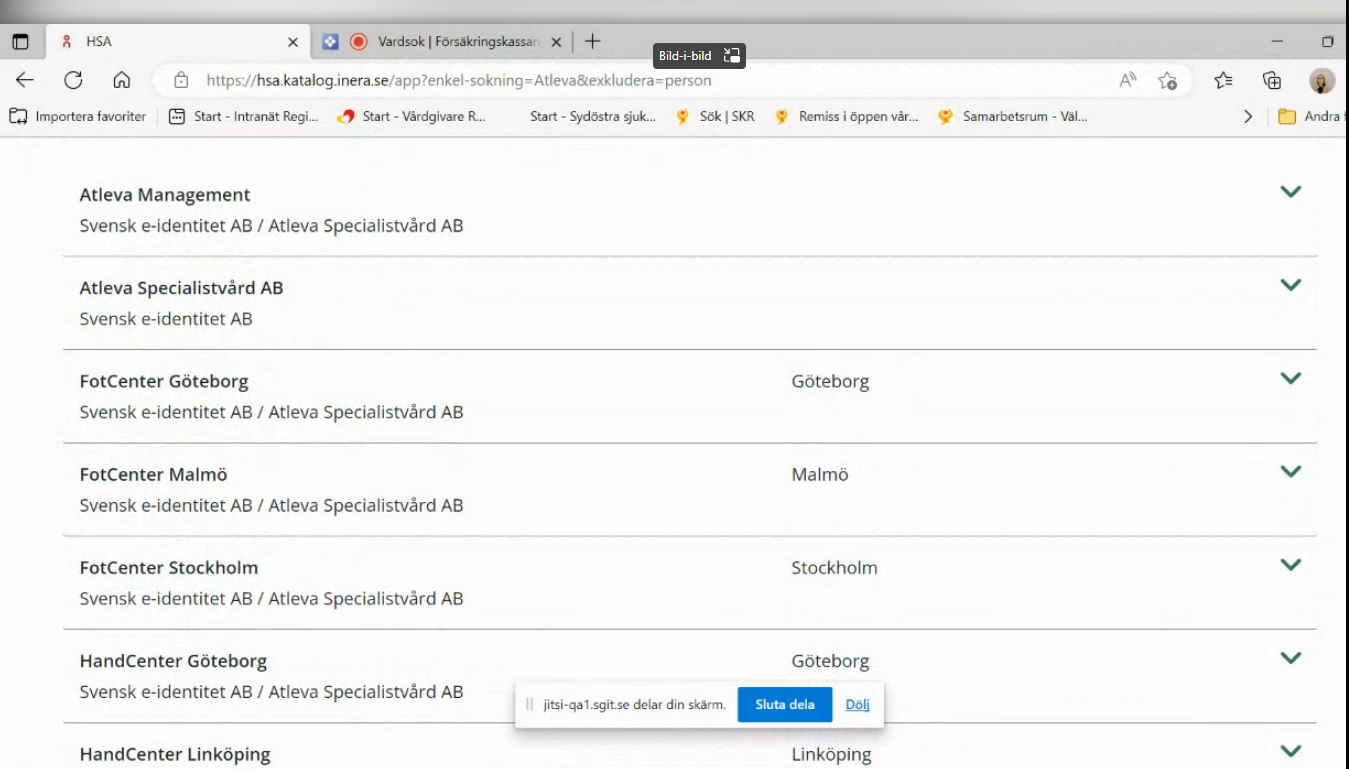The image size is (1349, 769).
Task: Click the address bar URL field
Action: click(640, 80)
